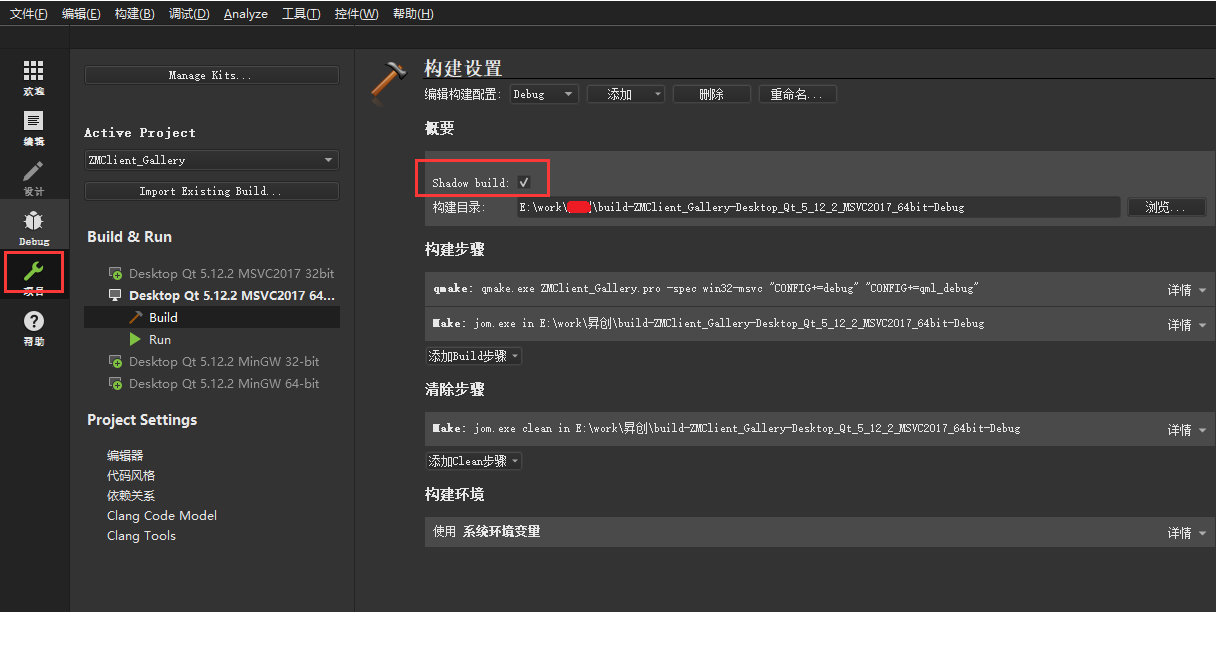Switch to Edit mode from the sidebar
The height and width of the screenshot is (648, 1216).
click(x=33, y=126)
